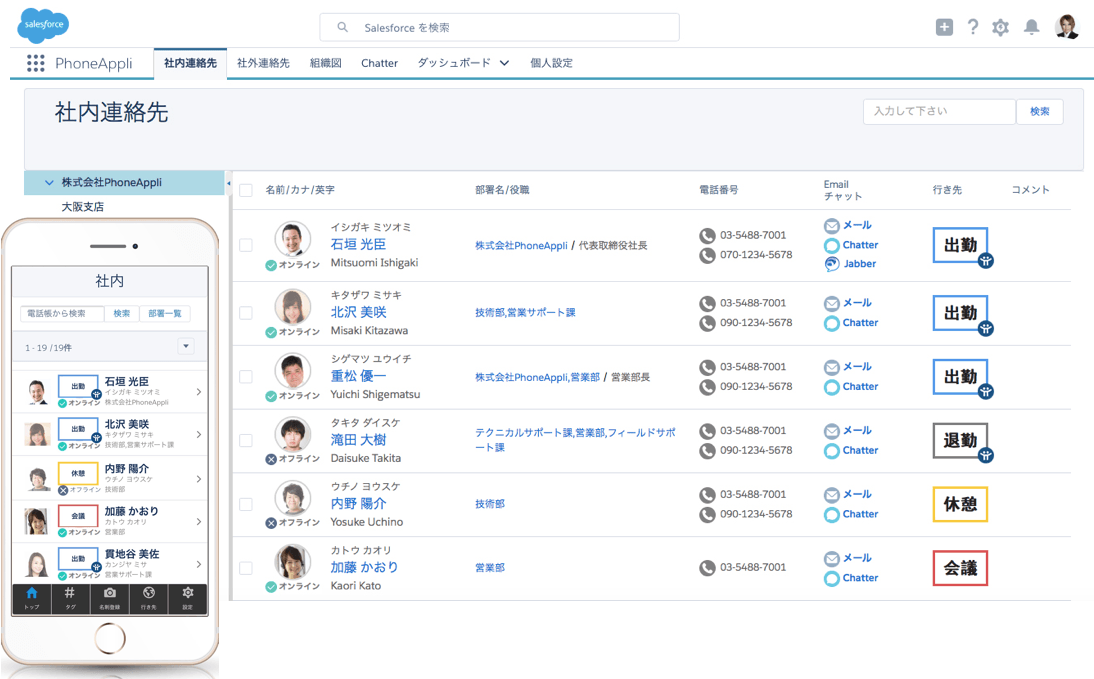This screenshot has width=1094, height=679.
Task: Collapse the 株式会社PhoneAppli tree node
Action: click(x=49, y=183)
